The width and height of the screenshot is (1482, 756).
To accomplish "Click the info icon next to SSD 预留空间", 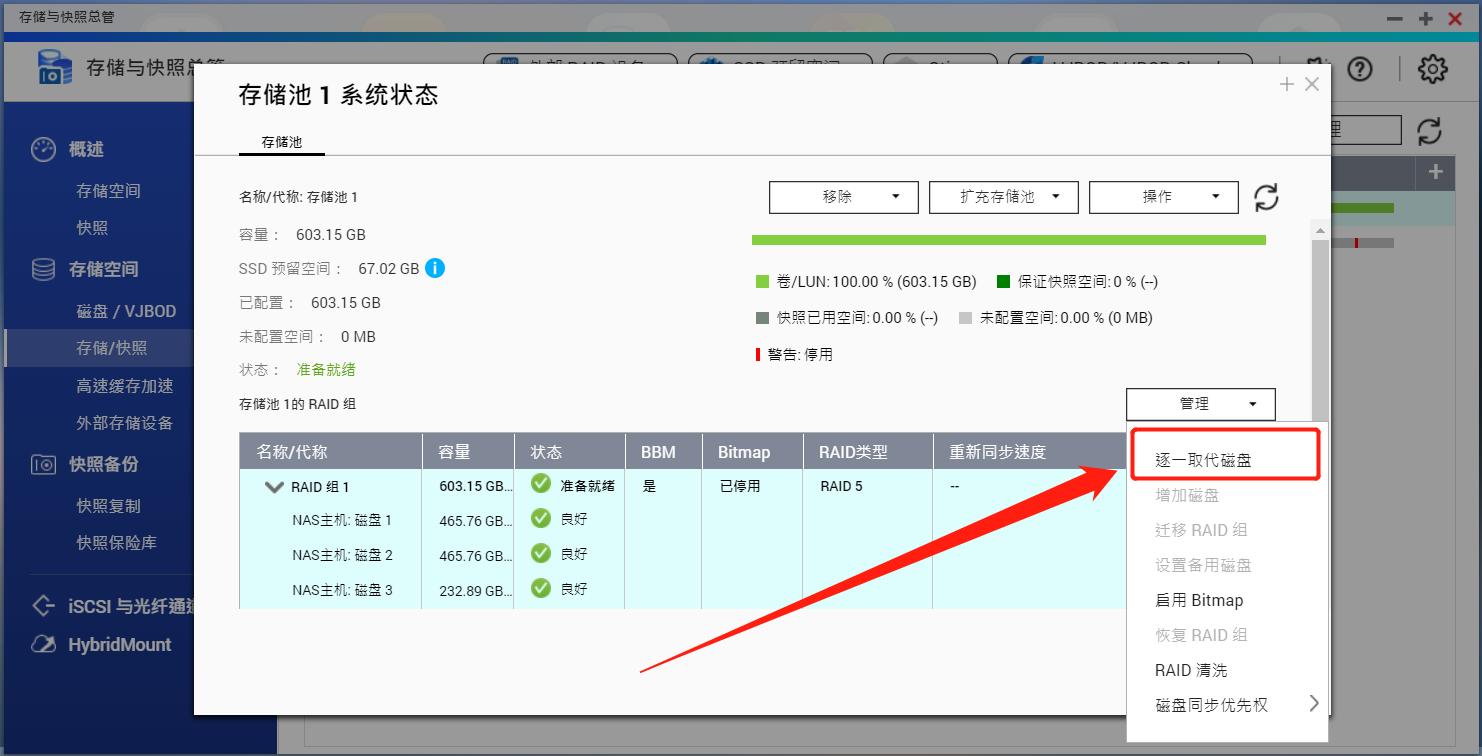I will coord(434,268).
